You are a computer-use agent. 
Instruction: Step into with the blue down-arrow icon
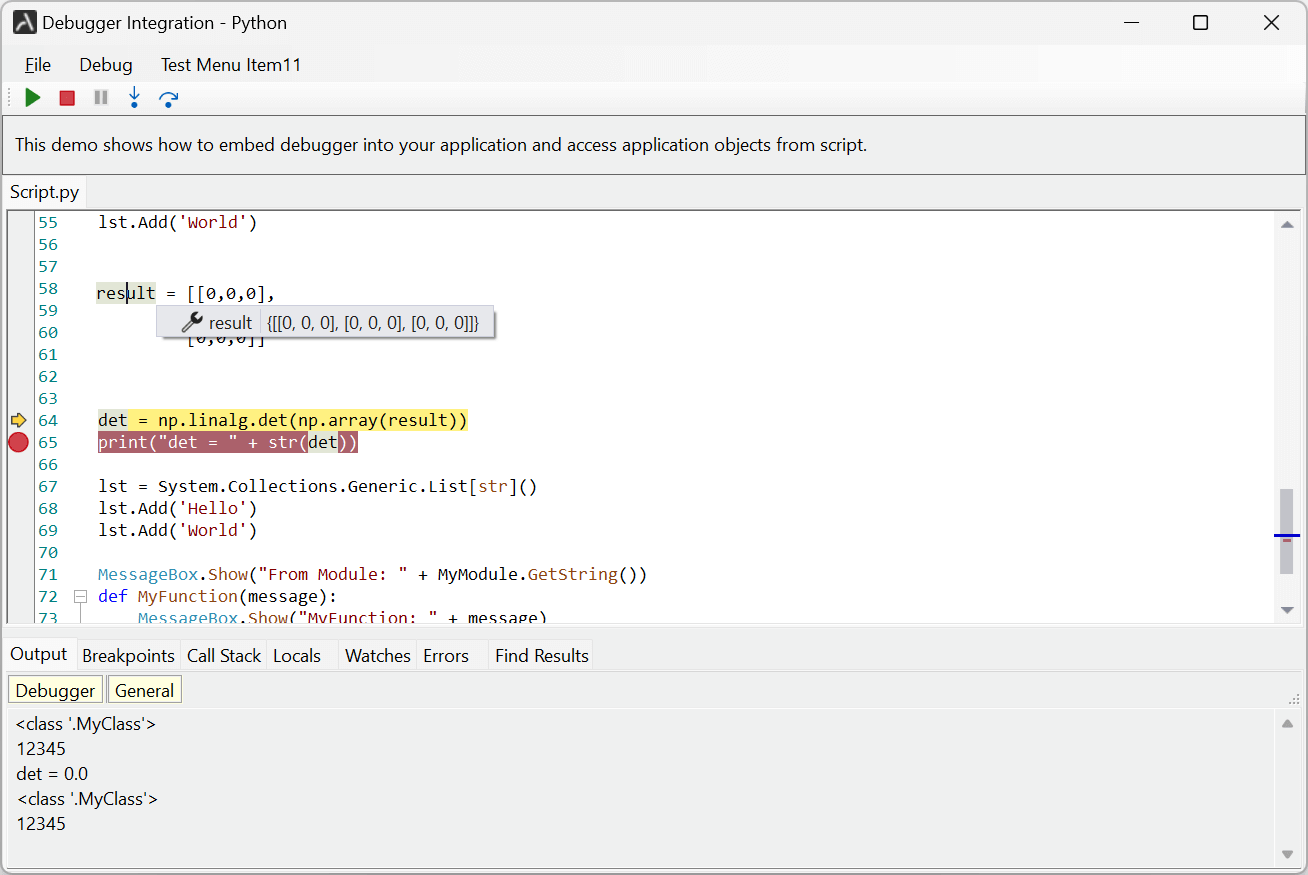[x=134, y=97]
